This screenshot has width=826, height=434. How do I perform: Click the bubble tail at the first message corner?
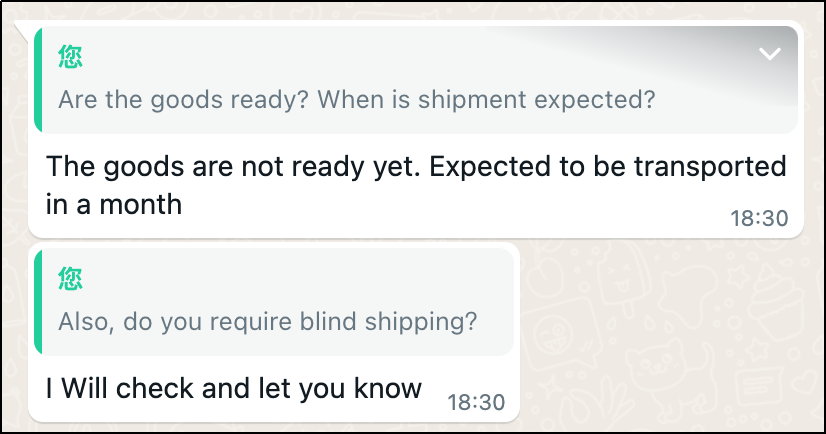point(22,29)
